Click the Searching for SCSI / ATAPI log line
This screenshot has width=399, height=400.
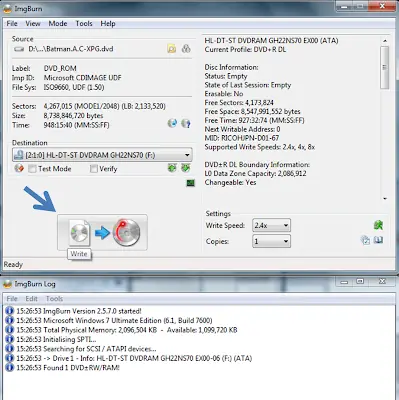(86, 349)
